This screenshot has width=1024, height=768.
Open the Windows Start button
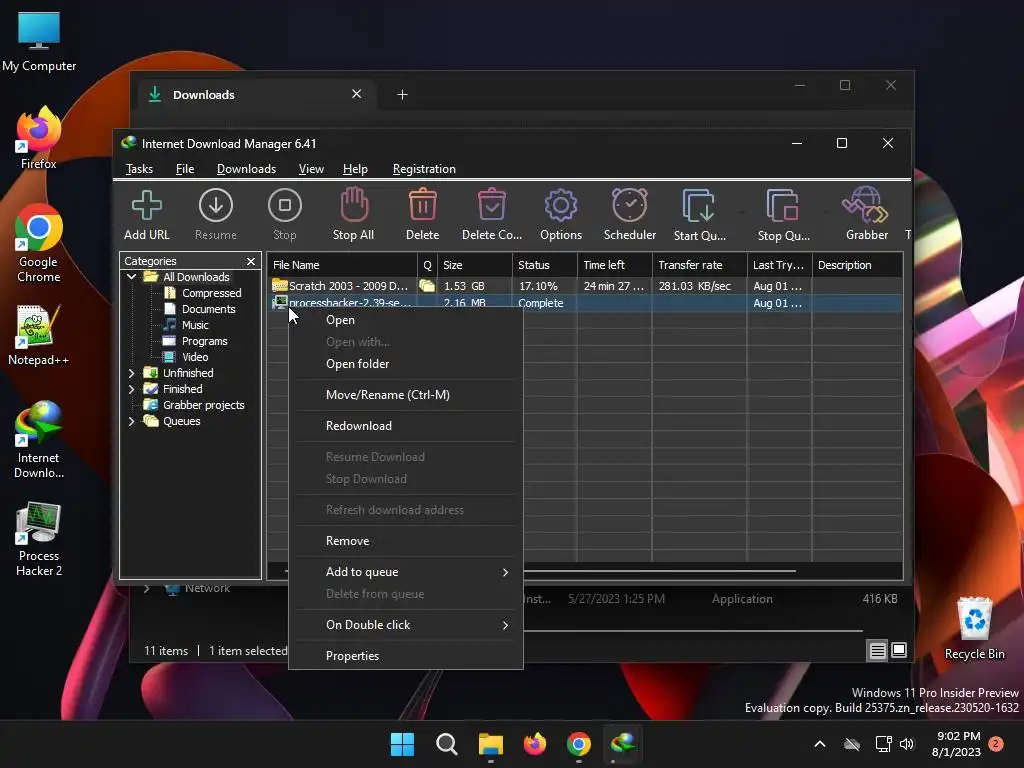point(402,744)
